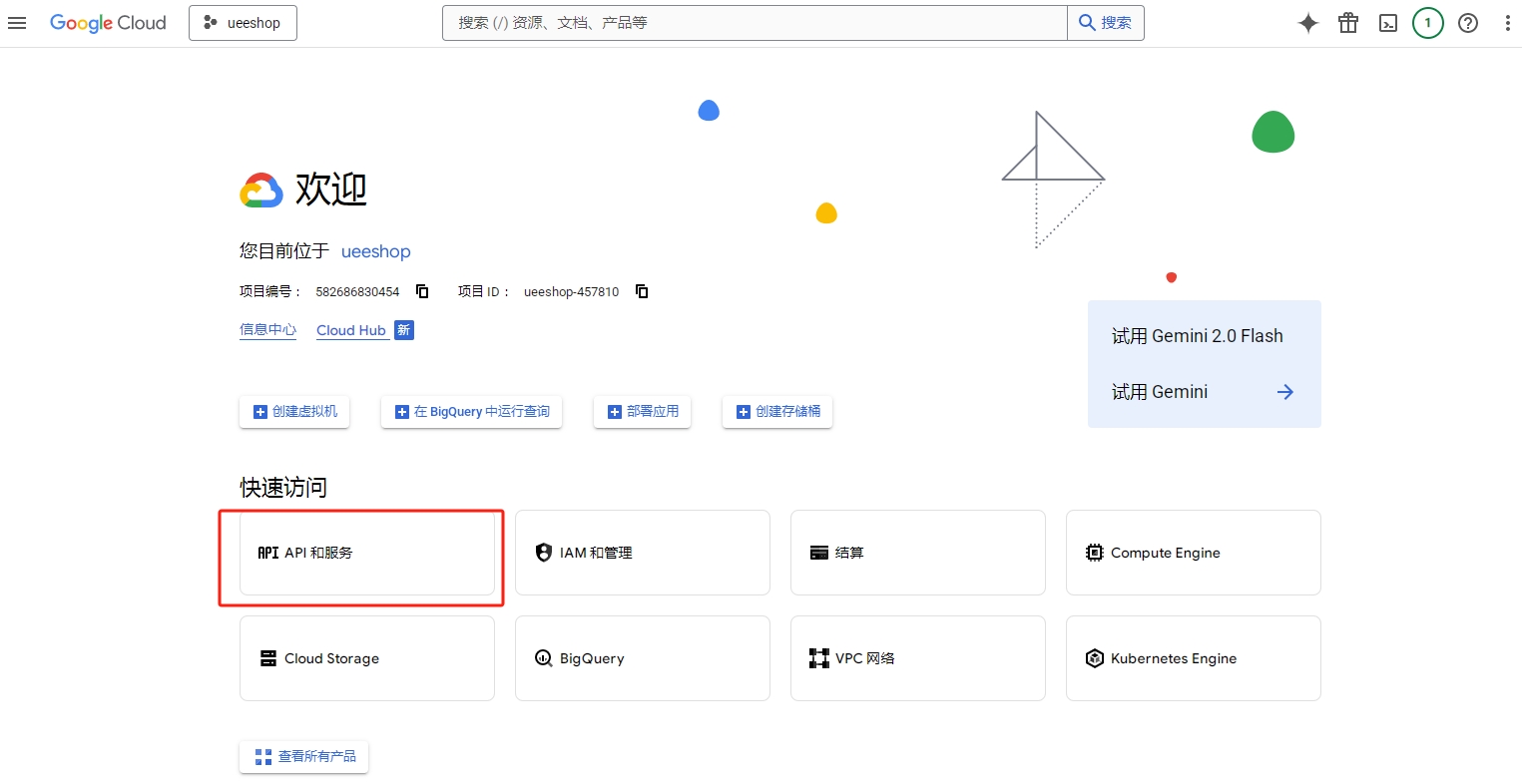Click the BigQuery magnifier icon

tap(544, 658)
